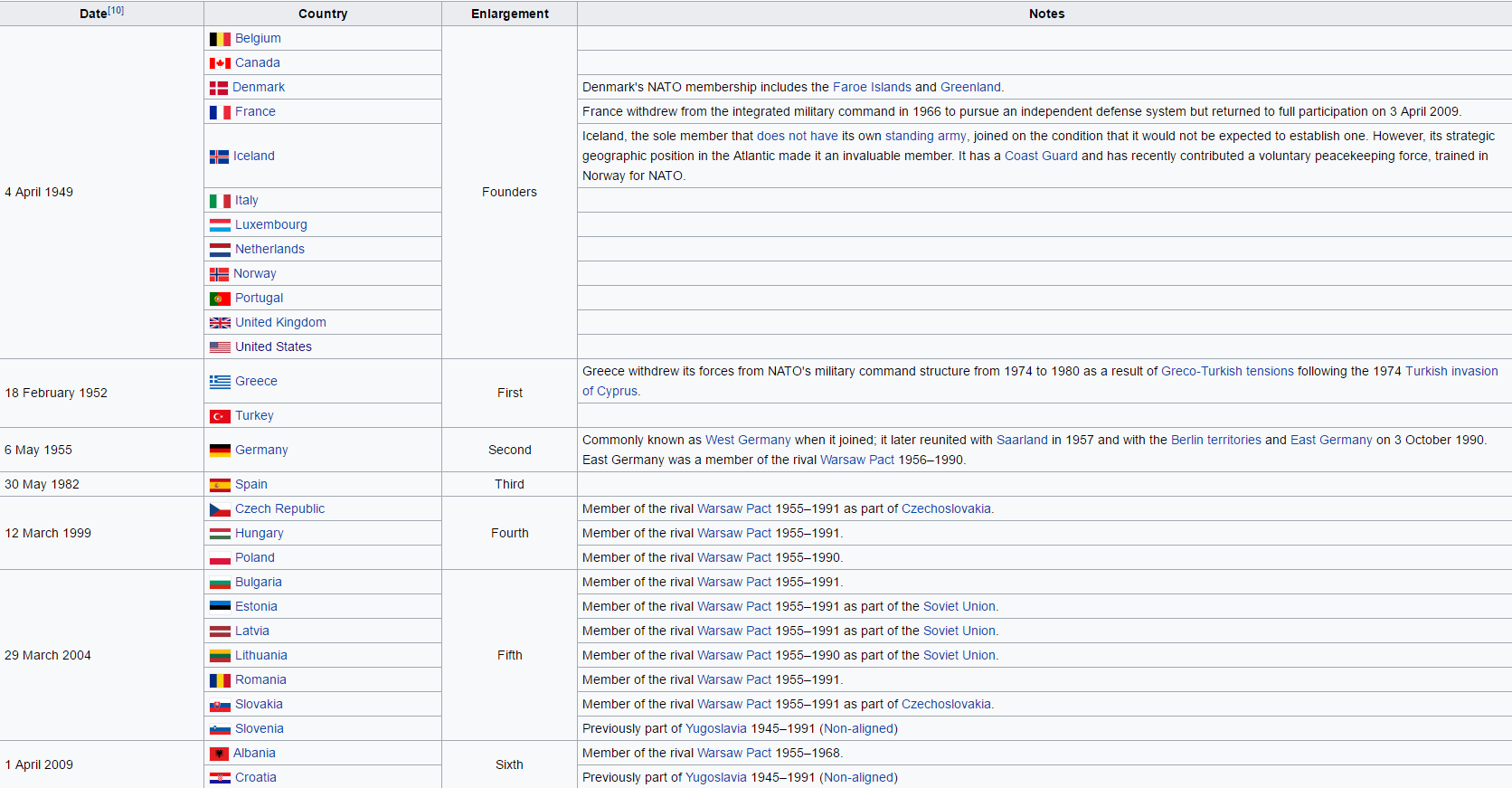Follow the East Germany link
The height and width of the screenshot is (788, 1512).
1331,440
